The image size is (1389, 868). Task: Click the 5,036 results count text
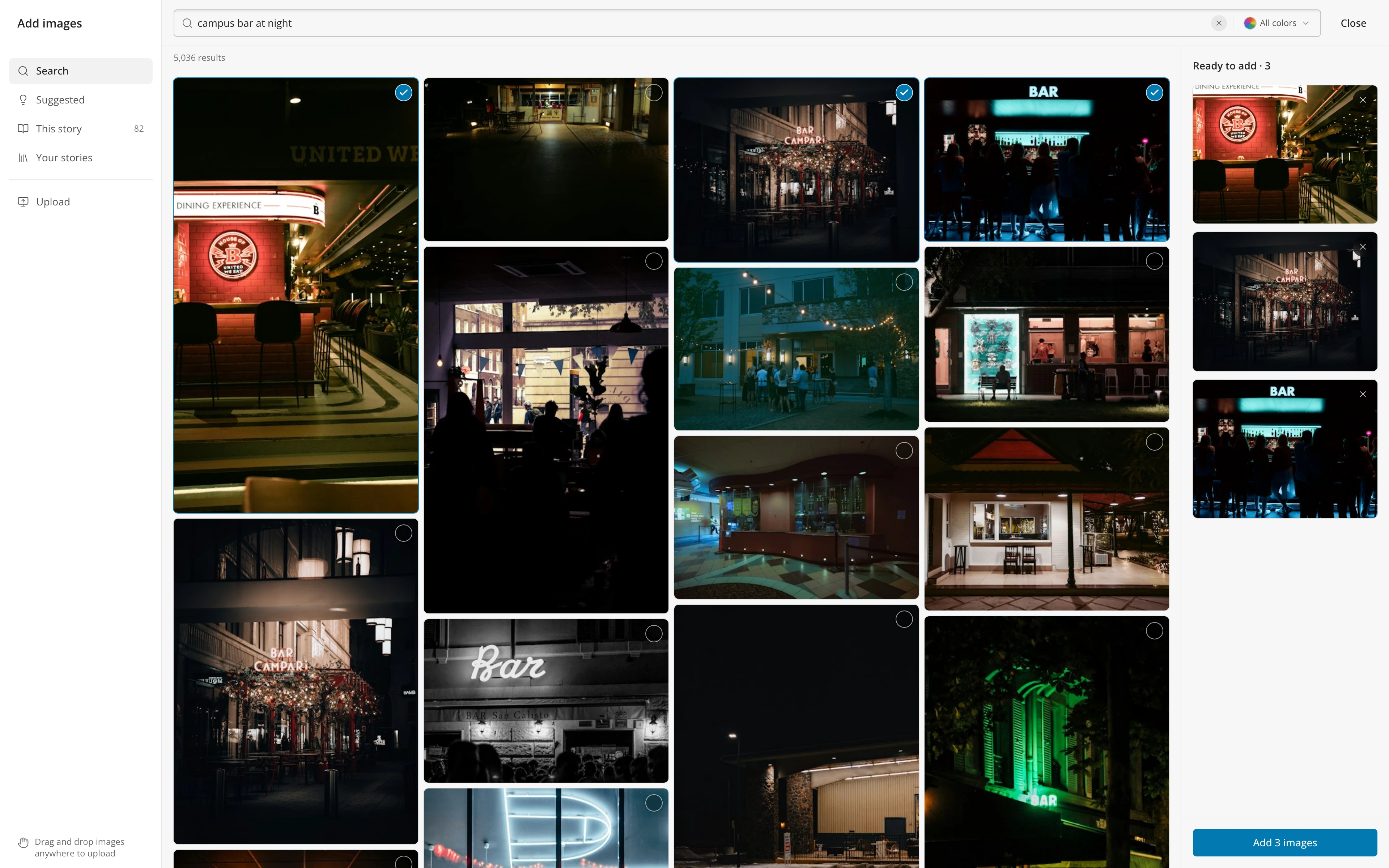pos(199,58)
